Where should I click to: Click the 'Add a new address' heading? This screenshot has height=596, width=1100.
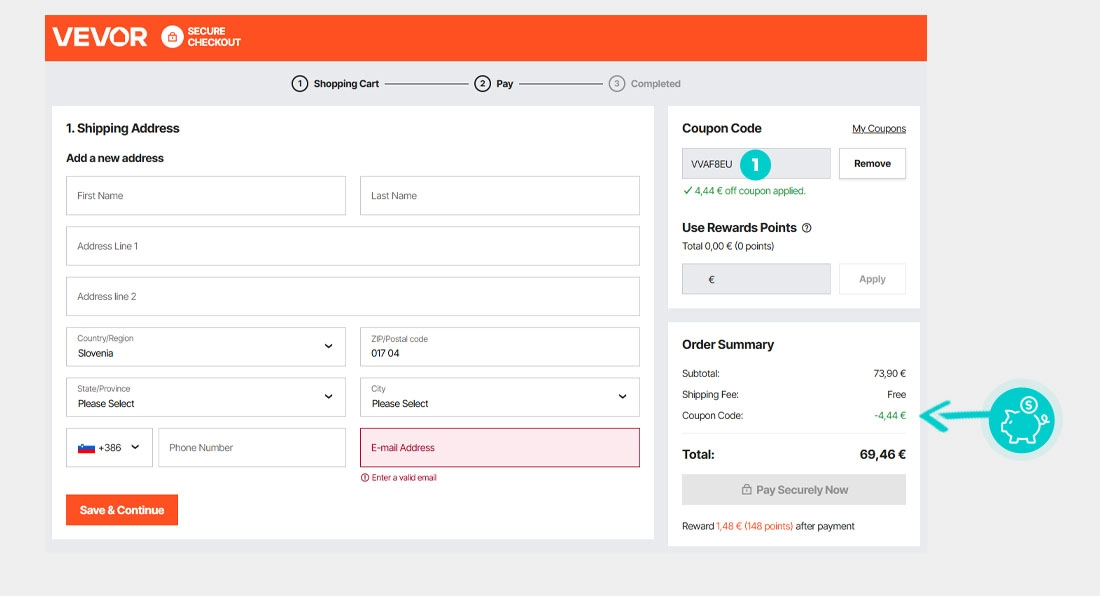click(115, 158)
